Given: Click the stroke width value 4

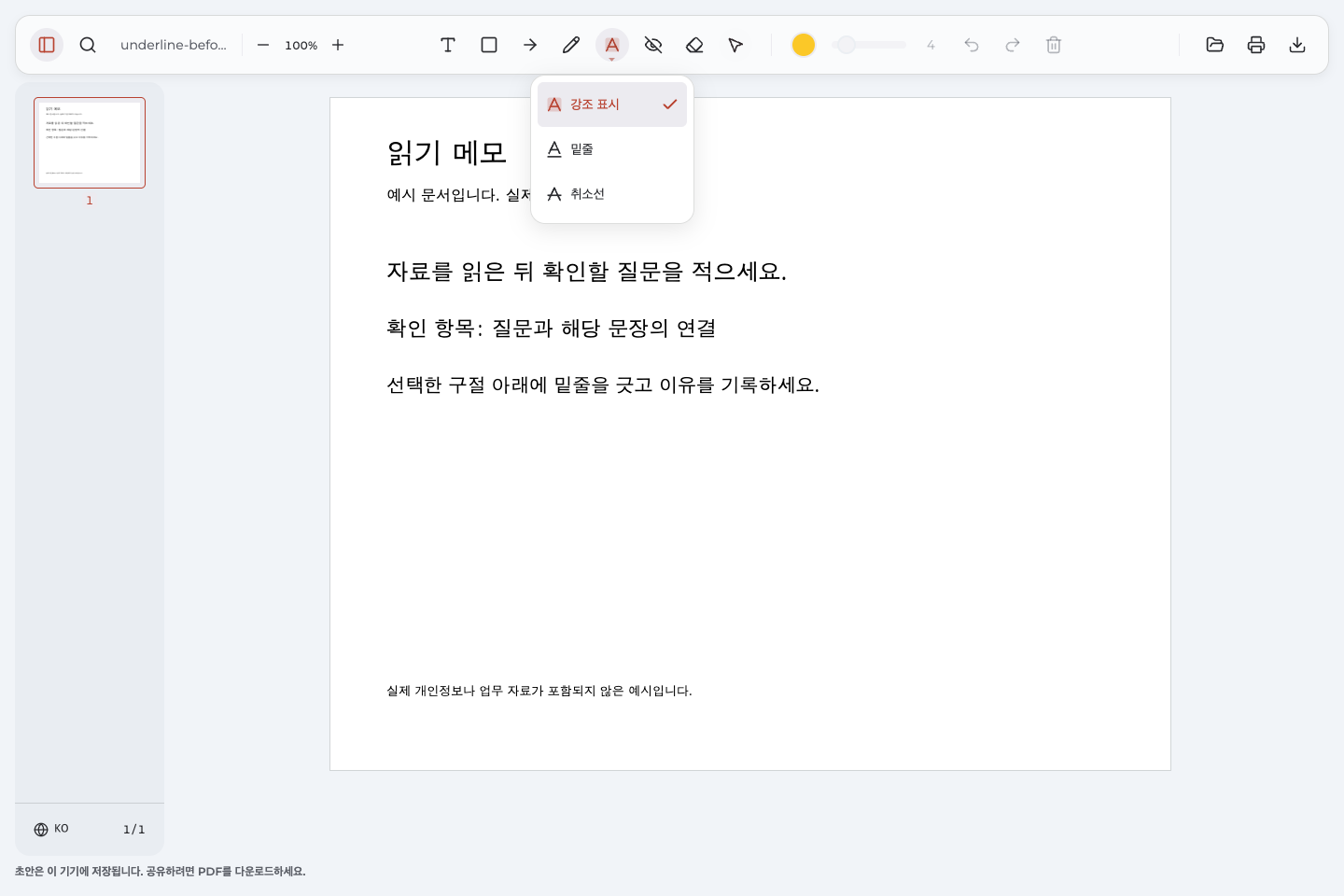Looking at the screenshot, I should pos(931,45).
